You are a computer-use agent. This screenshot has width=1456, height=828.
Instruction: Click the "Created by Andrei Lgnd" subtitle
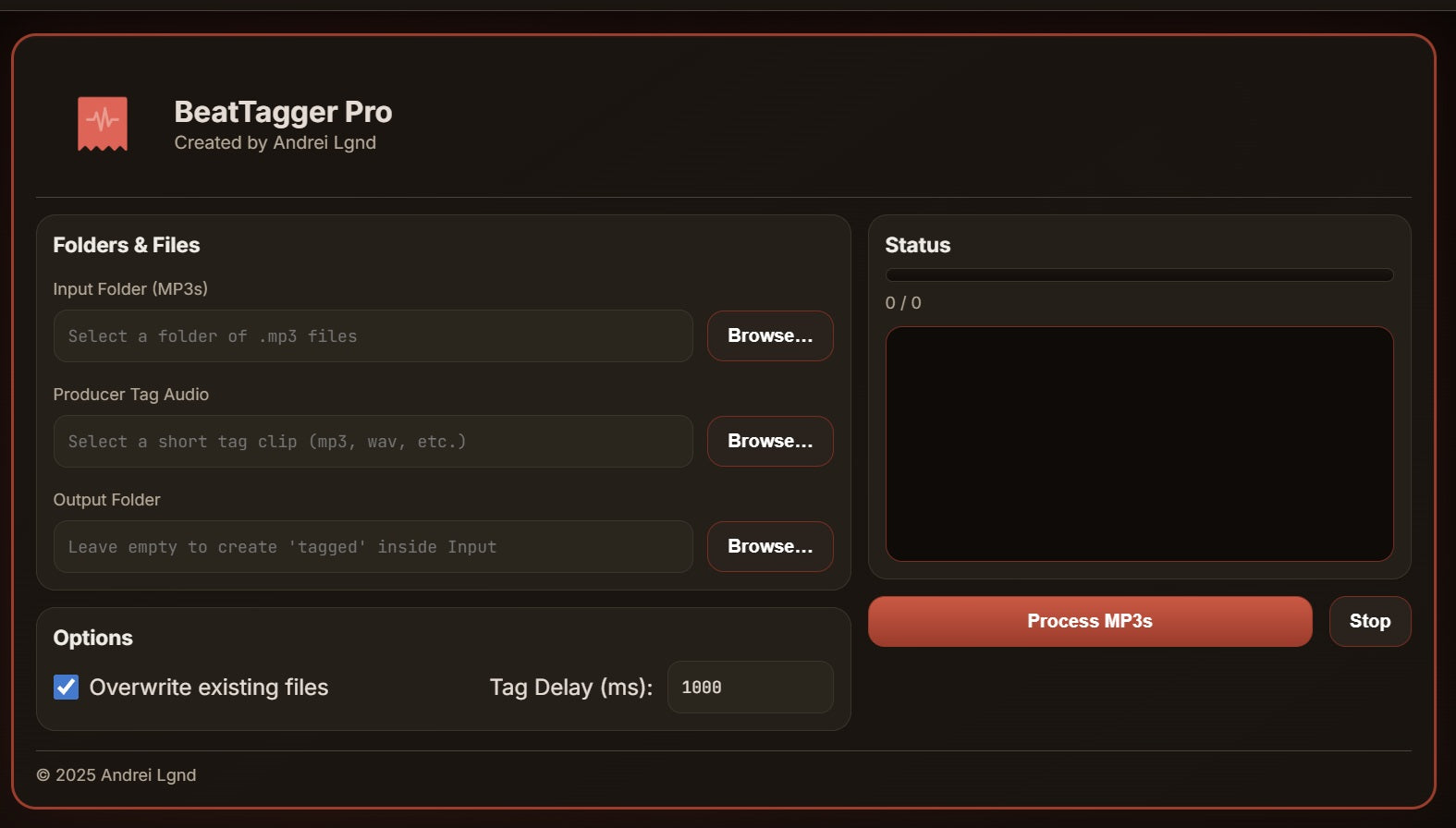click(x=275, y=142)
